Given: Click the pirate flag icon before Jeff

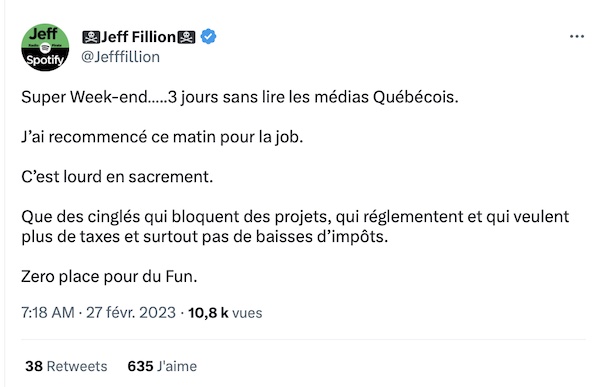Looking at the screenshot, I should tap(91, 37).
